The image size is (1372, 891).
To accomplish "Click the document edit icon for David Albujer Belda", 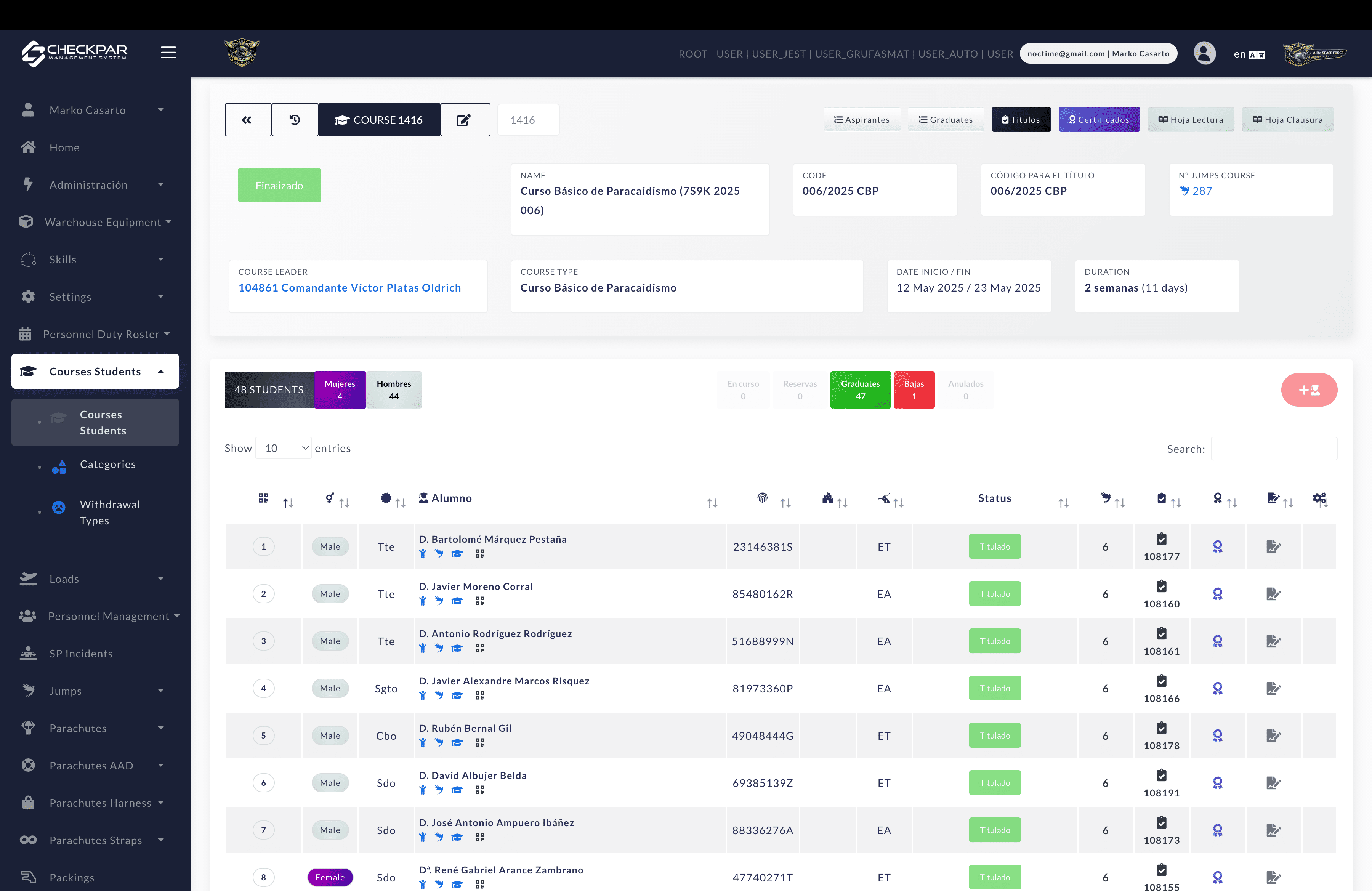I will 1274,782.
